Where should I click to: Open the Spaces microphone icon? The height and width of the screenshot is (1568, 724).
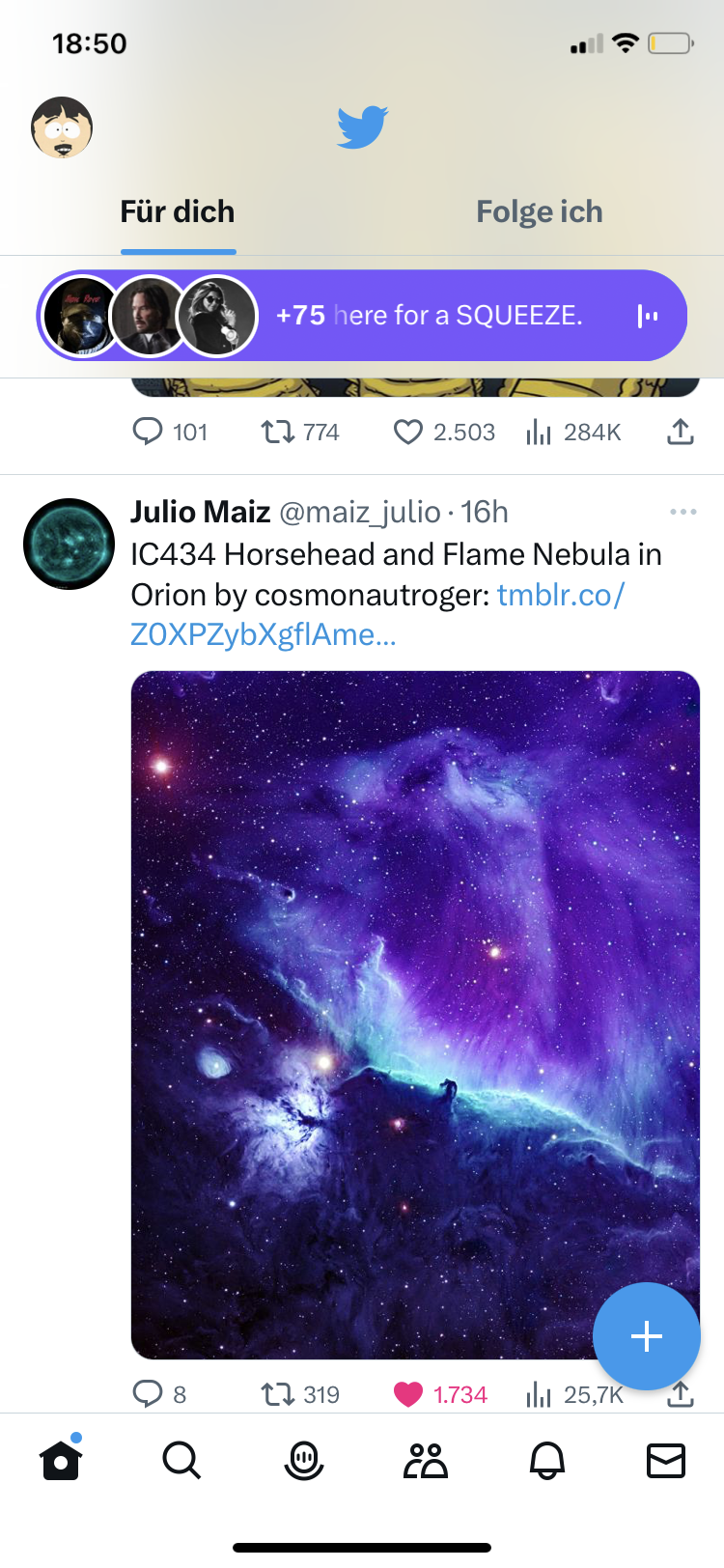click(304, 1461)
